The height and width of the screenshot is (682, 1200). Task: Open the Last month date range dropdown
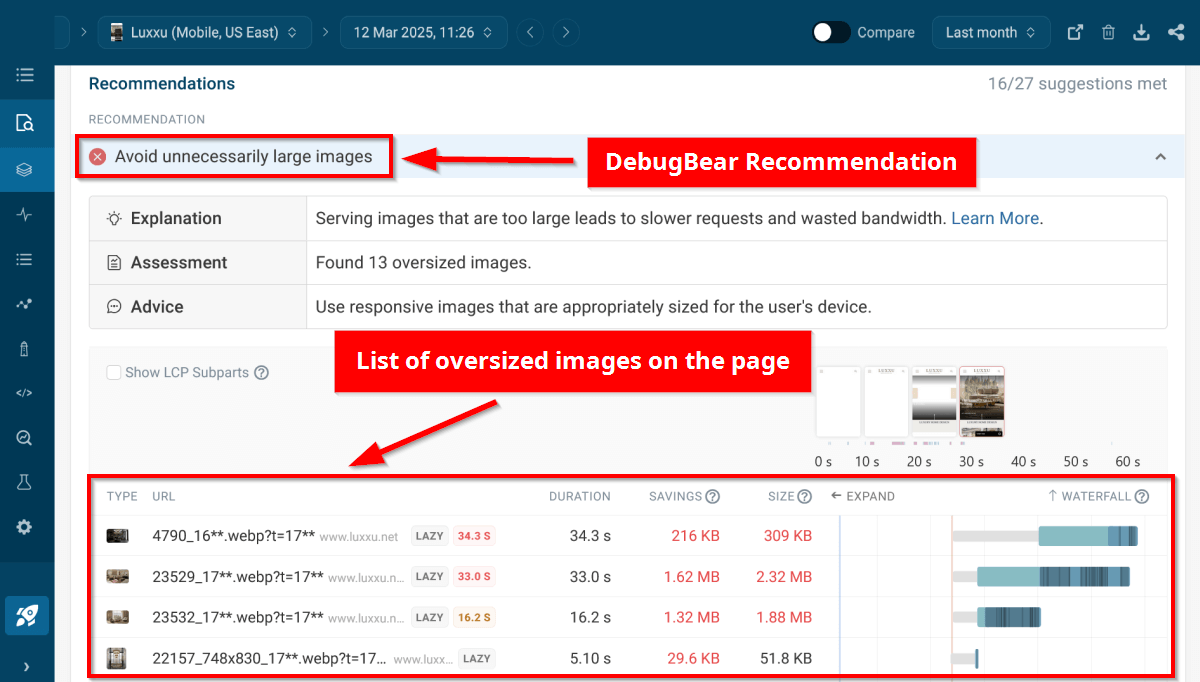click(x=991, y=32)
